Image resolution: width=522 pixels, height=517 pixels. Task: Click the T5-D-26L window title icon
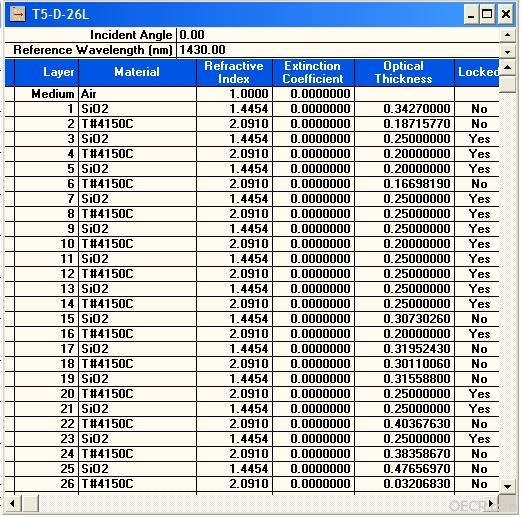tap(17, 14)
